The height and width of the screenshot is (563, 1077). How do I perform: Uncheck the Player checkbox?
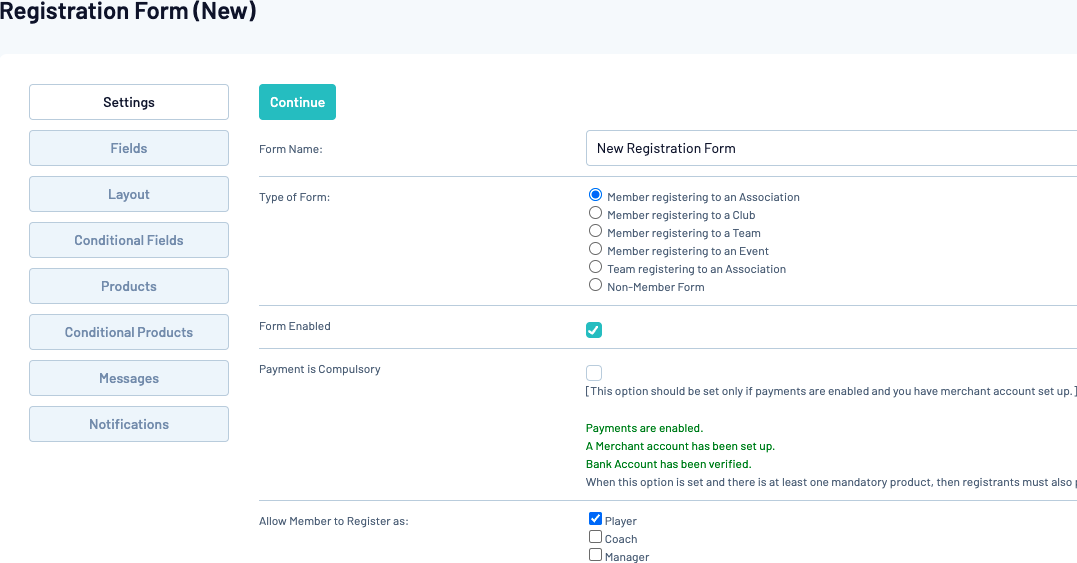[595, 519]
